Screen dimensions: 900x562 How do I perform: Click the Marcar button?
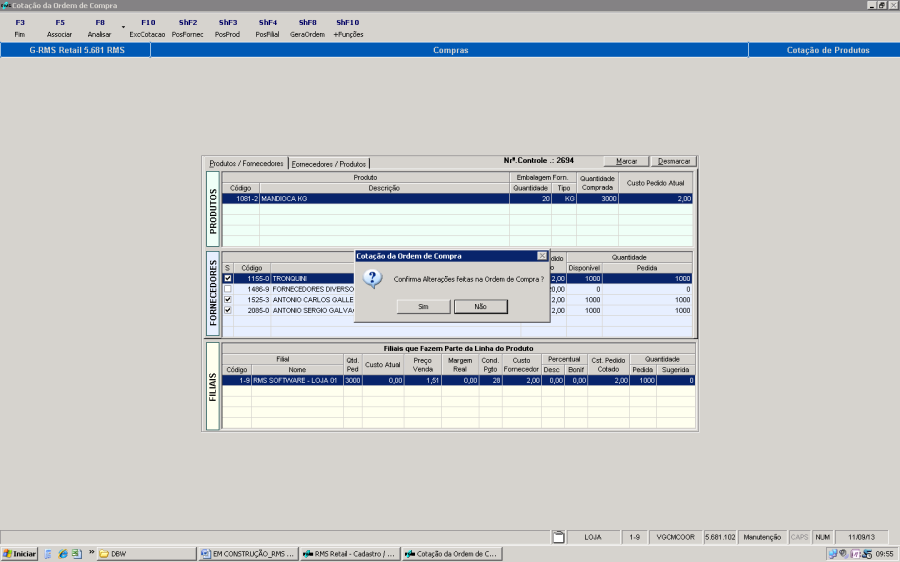(x=626, y=161)
